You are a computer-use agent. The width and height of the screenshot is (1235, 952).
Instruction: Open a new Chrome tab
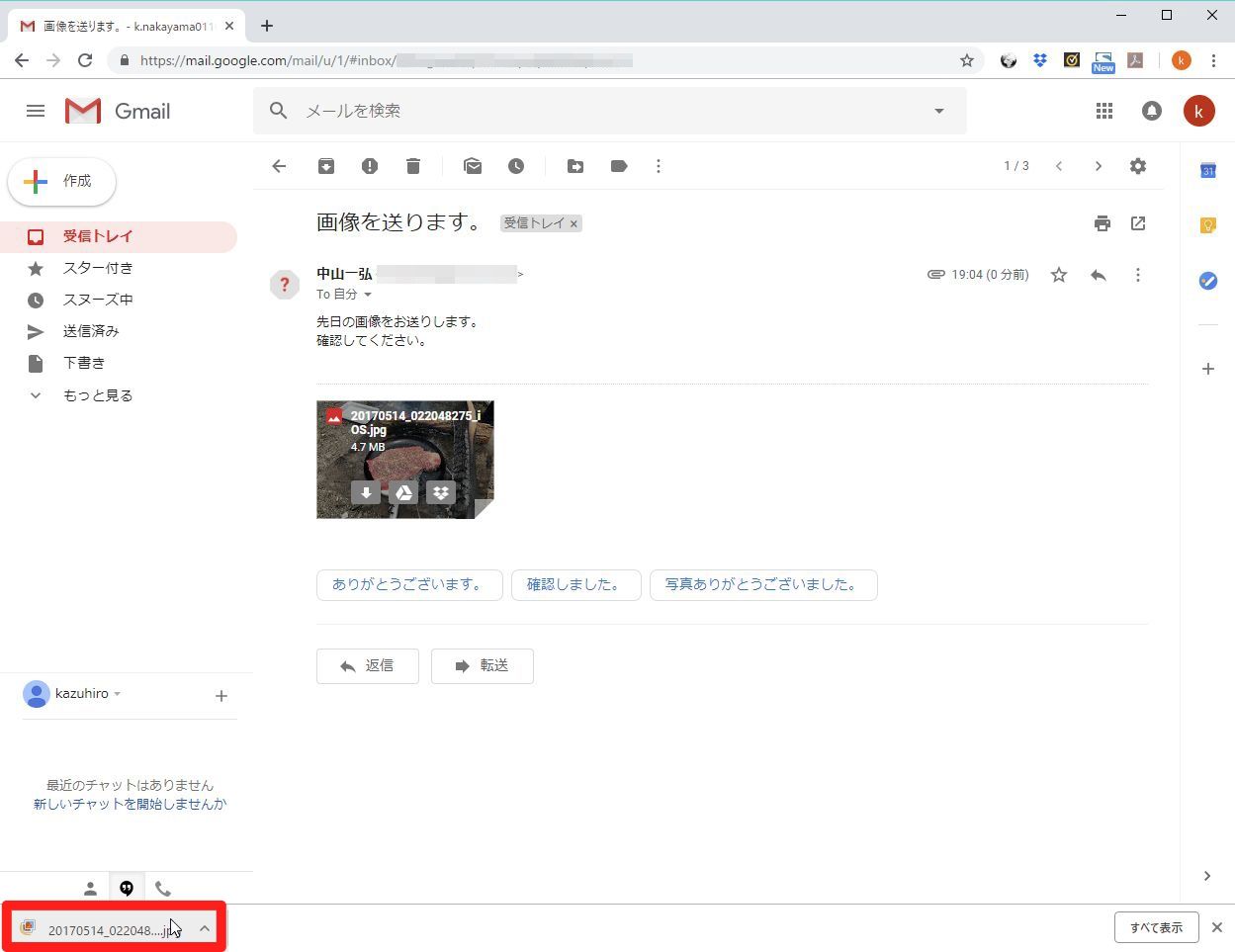coord(267,26)
